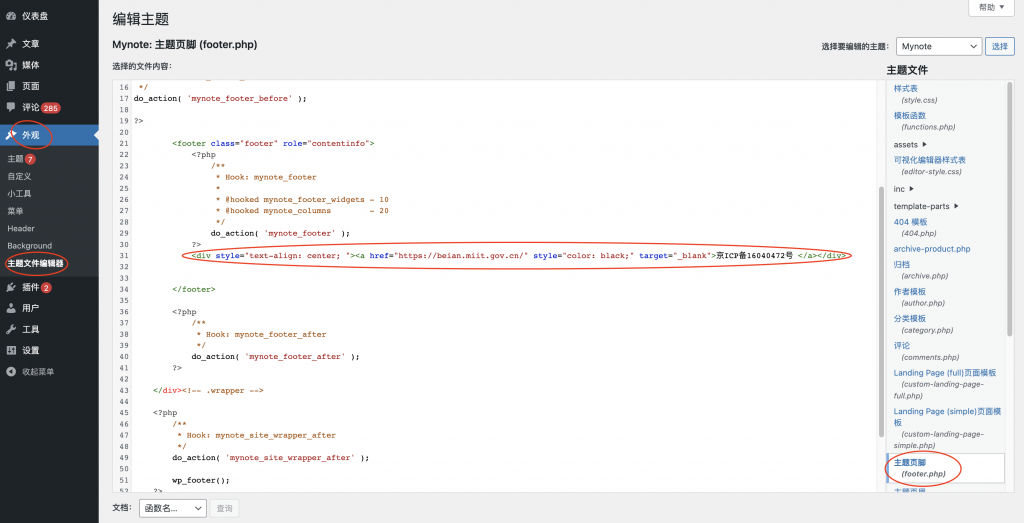The height and width of the screenshot is (523, 1024).
Task: Open the Theme File Editor (主题文件编辑器) submenu
Action: click(36, 264)
